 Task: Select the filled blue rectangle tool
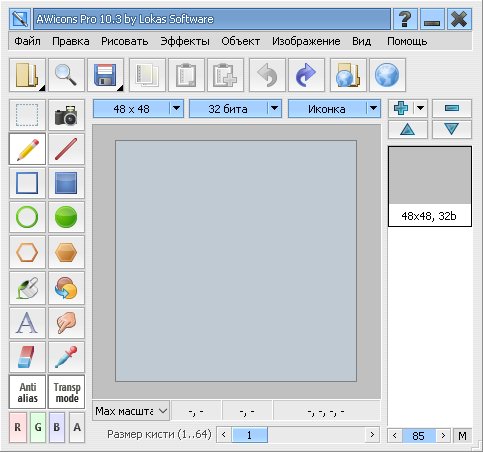click(66, 183)
